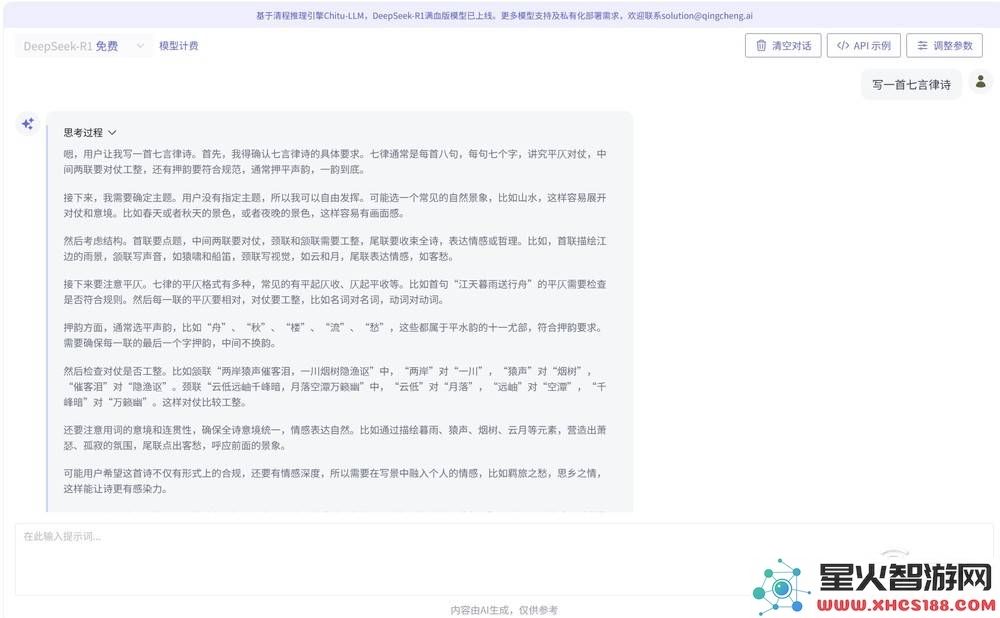Screen dimensions: 1000x618
Task: Open the DeepSeek-R1 model selector dropdown
Action: (x=84, y=46)
